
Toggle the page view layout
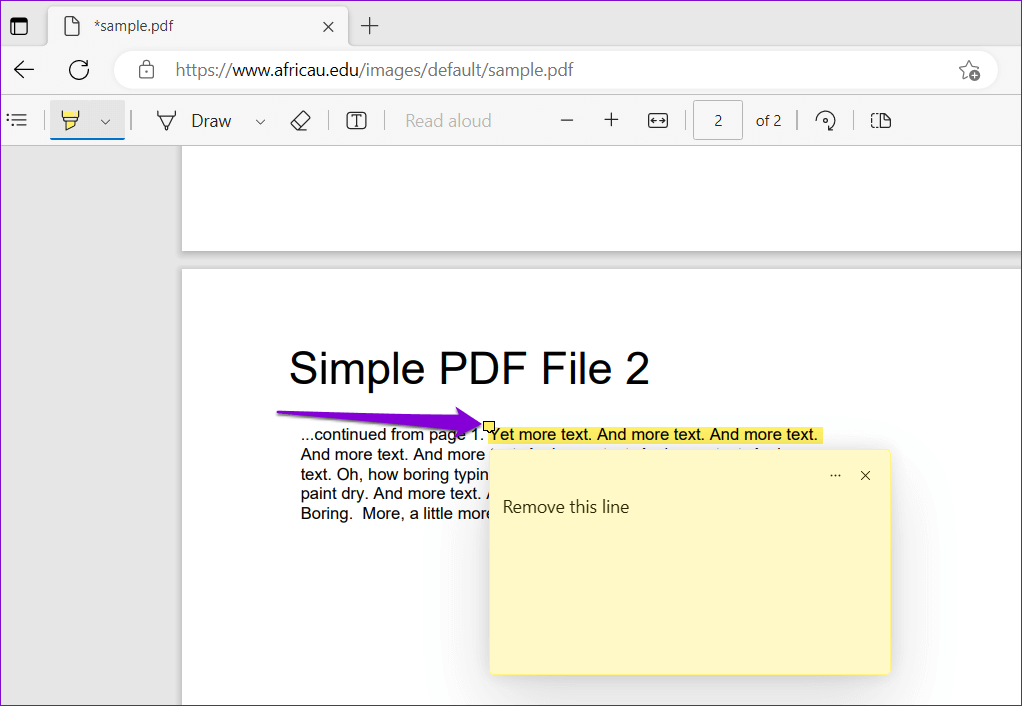click(880, 121)
